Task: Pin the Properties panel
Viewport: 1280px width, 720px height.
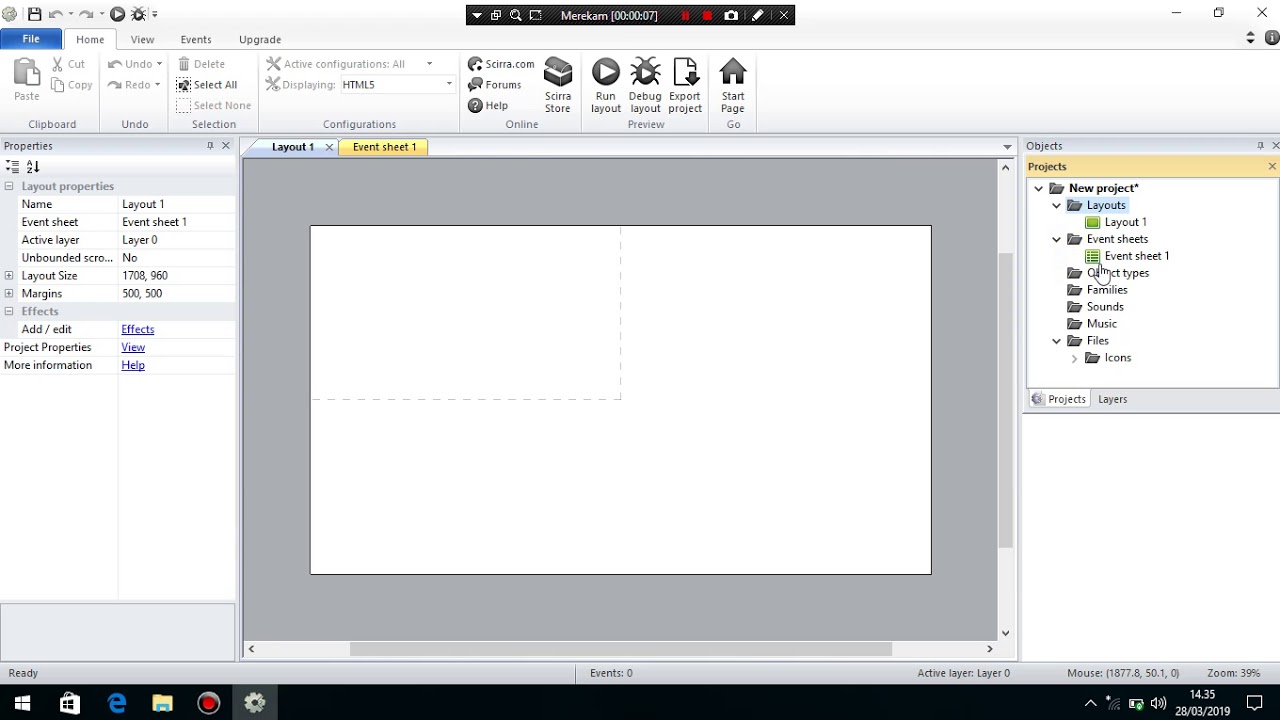Action: pos(210,146)
